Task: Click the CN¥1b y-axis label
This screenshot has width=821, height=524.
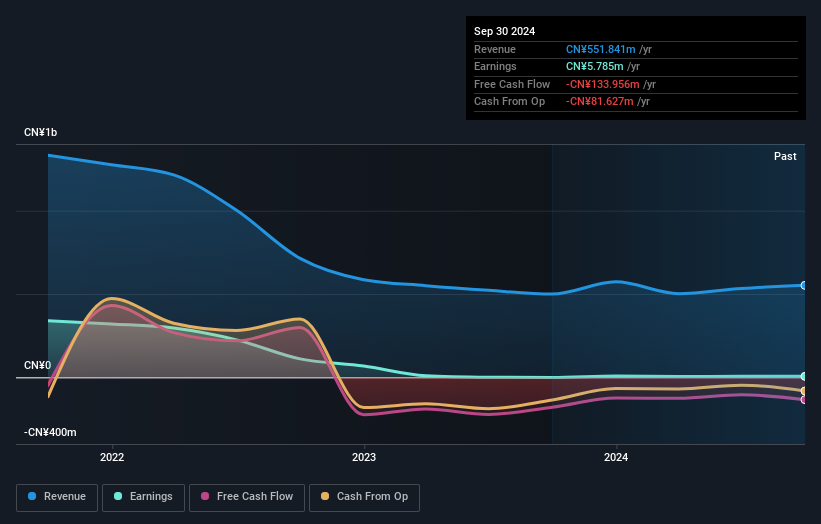Action: [x=40, y=132]
